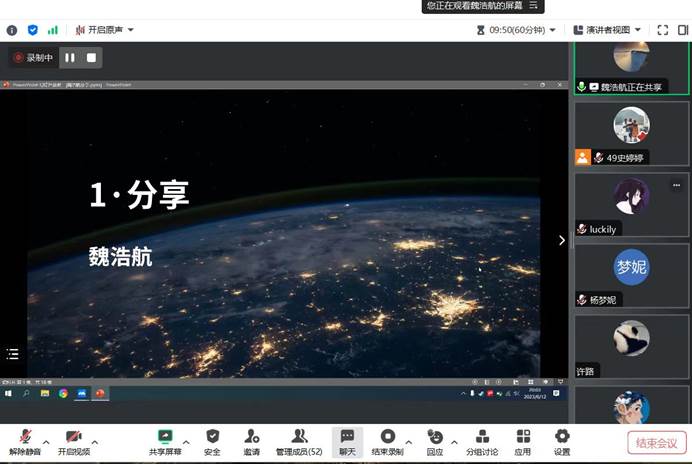Expand the 开启原声 dropdown arrow
The height and width of the screenshot is (464, 692).
[130, 30]
